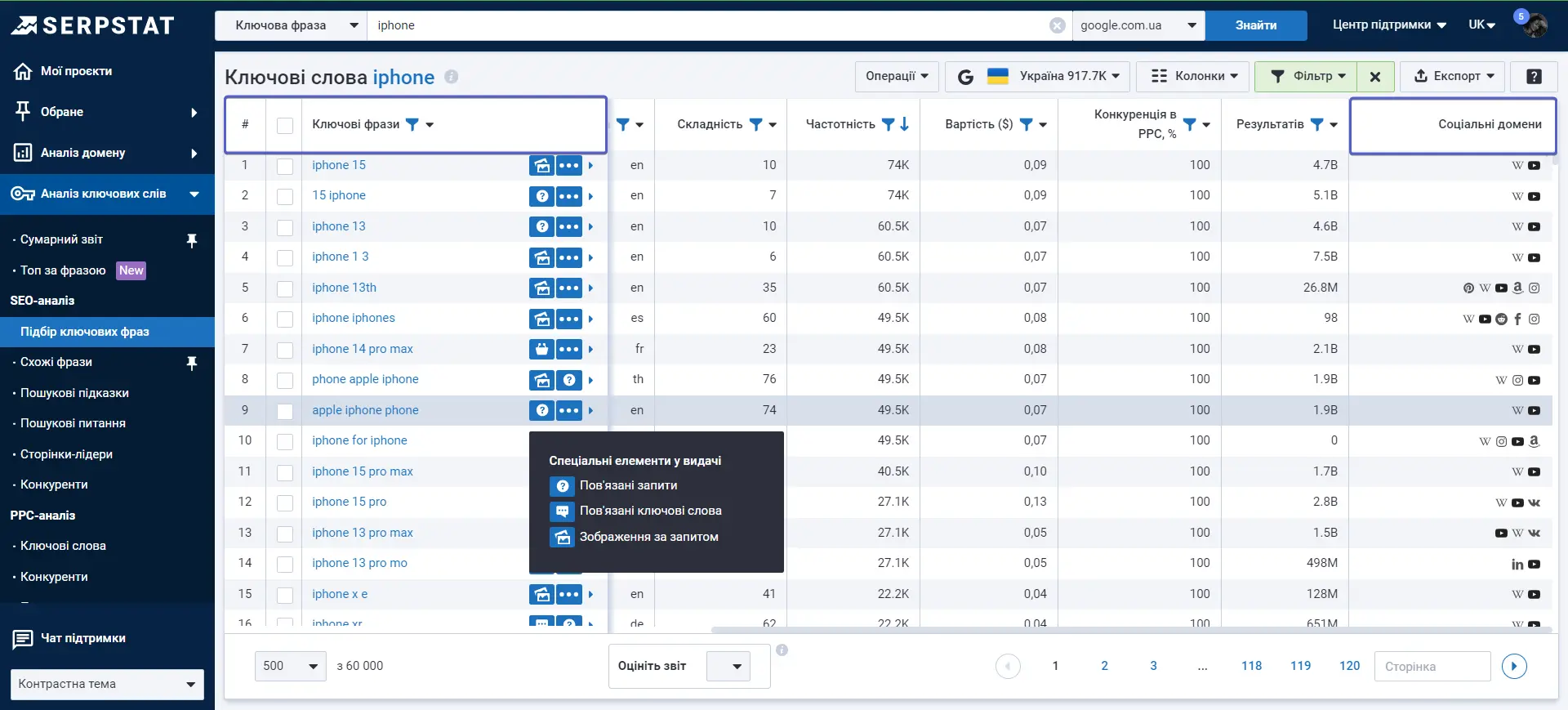1568x710 pixels.
Task: Check the iphone for iphone row checkbox
Action: tap(285, 441)
